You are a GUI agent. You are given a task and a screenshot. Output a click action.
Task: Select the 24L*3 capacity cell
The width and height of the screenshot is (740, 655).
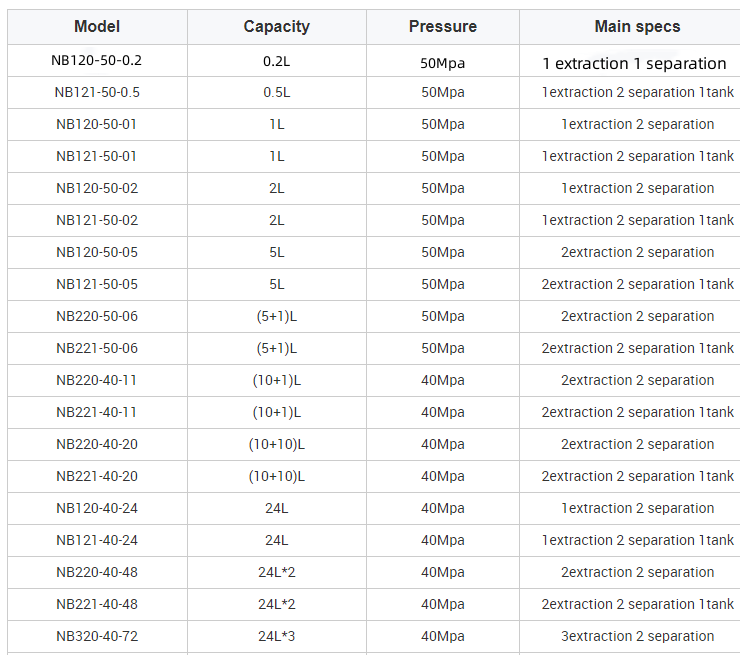[276, 636]
